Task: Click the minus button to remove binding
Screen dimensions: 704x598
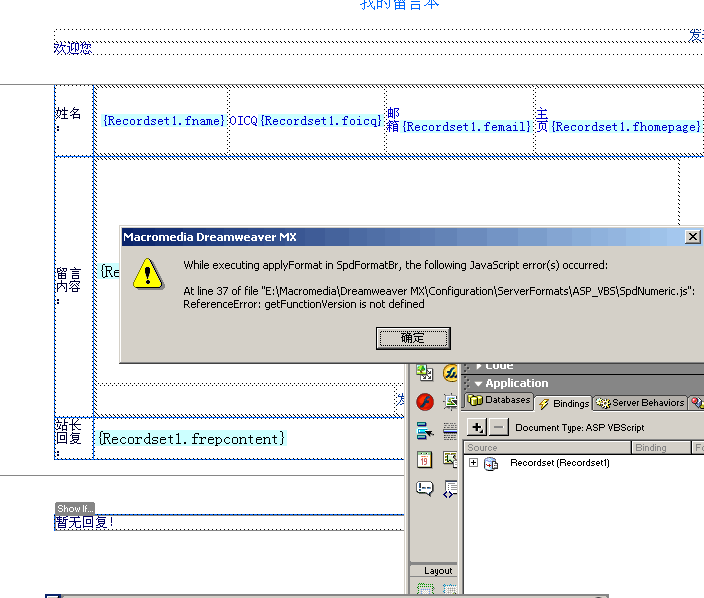Action: pyautogui.click(x=499, y=427)
